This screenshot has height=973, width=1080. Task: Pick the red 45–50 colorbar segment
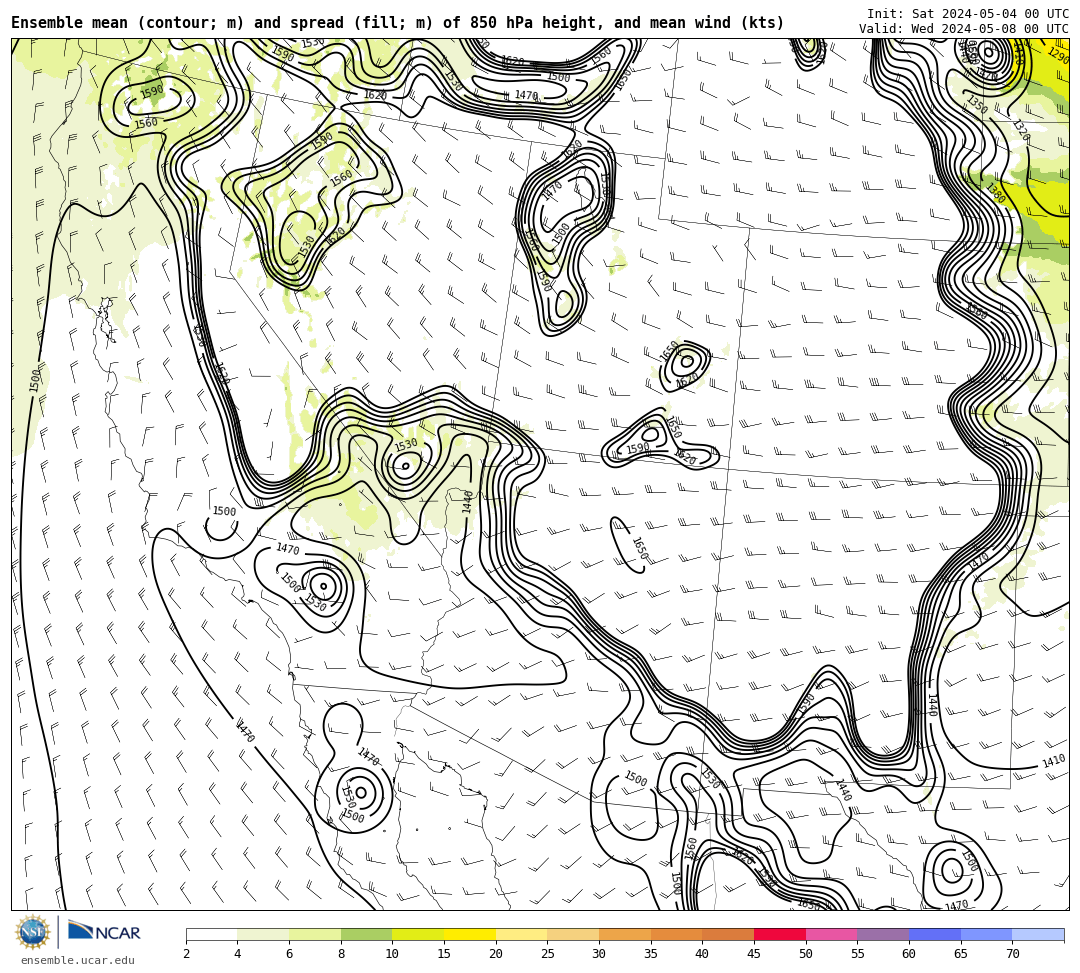click(780, 934)
